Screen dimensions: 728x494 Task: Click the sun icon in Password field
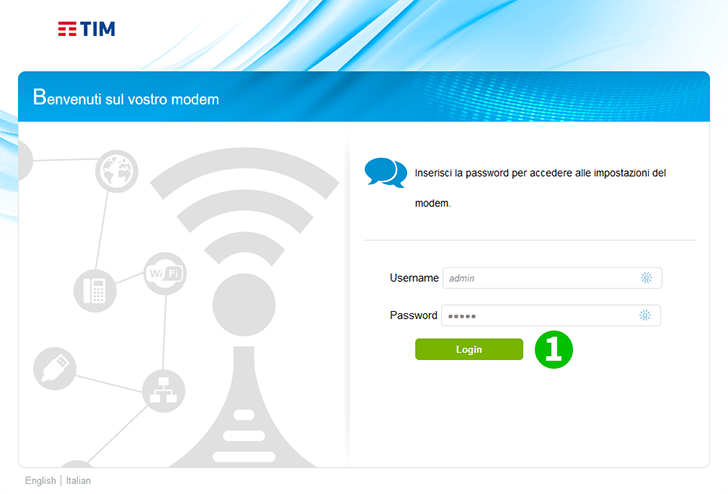point(645,315)
